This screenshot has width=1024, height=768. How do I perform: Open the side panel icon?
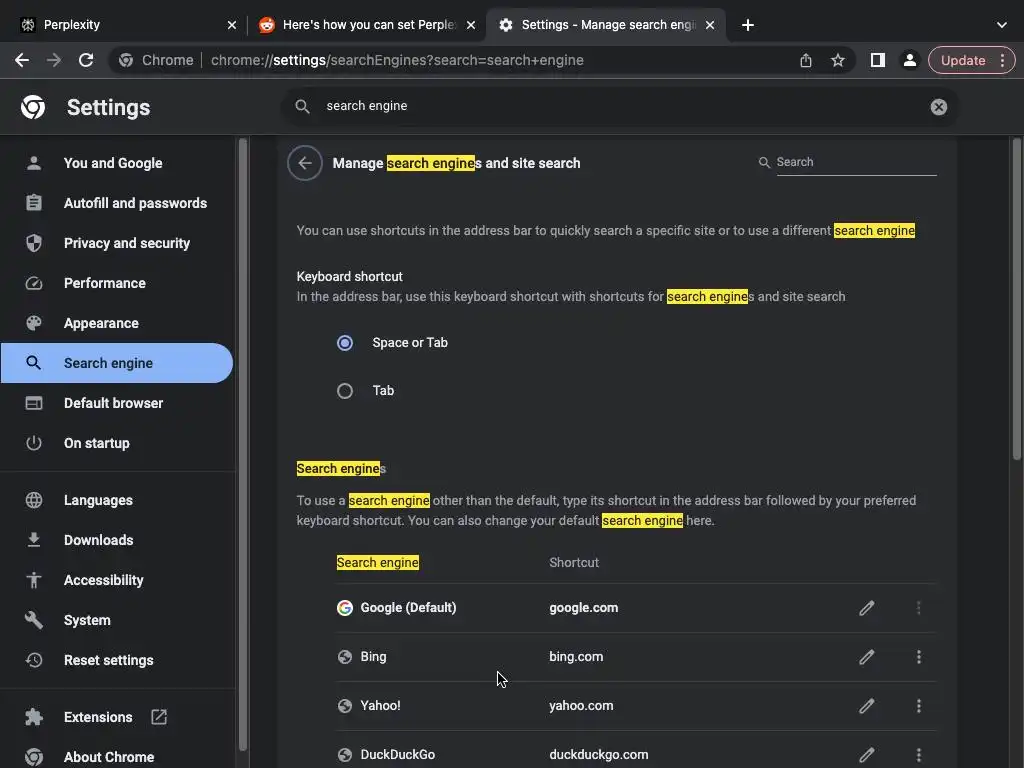click(x=878, y=60)
